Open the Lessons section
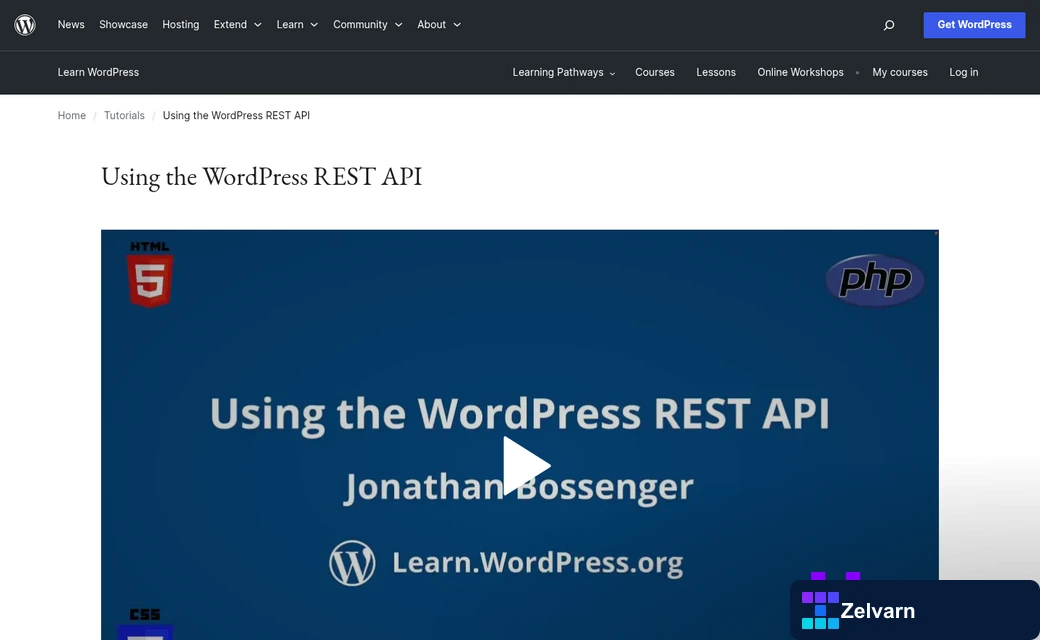This screenshot has height=640, width=1040. (716, 72)
